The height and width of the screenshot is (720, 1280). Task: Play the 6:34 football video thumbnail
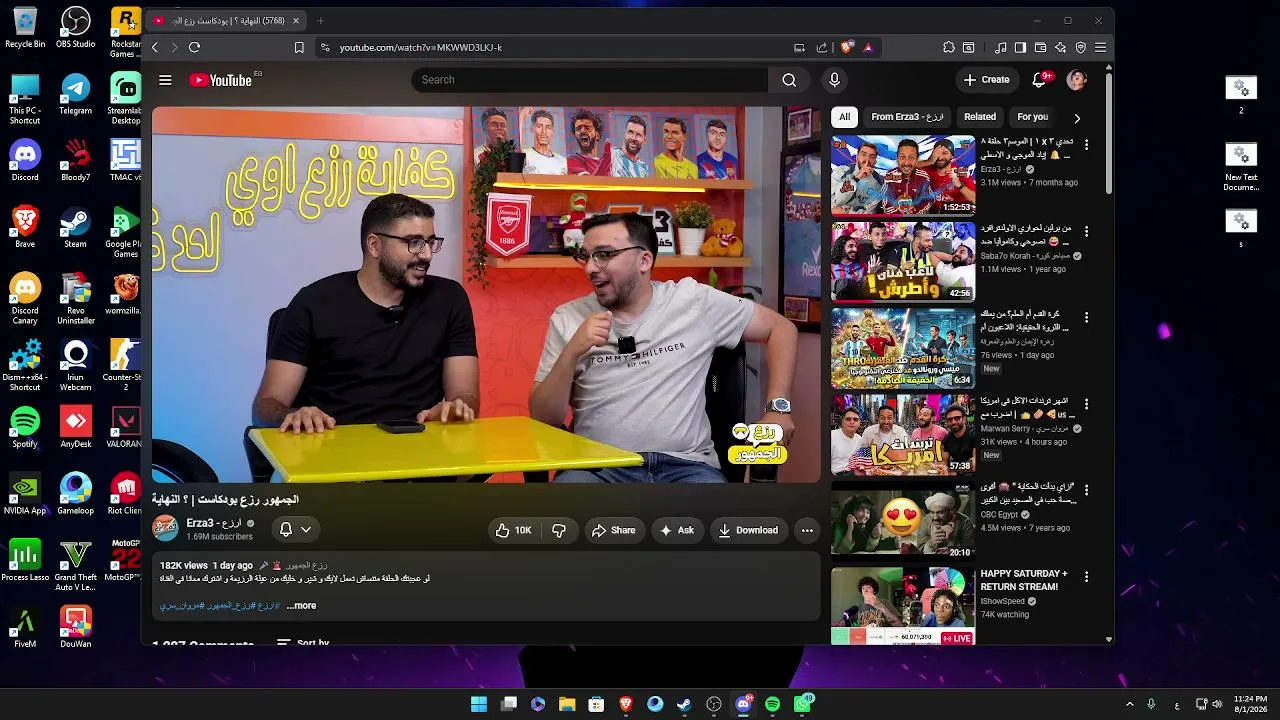tap(903, 347)
